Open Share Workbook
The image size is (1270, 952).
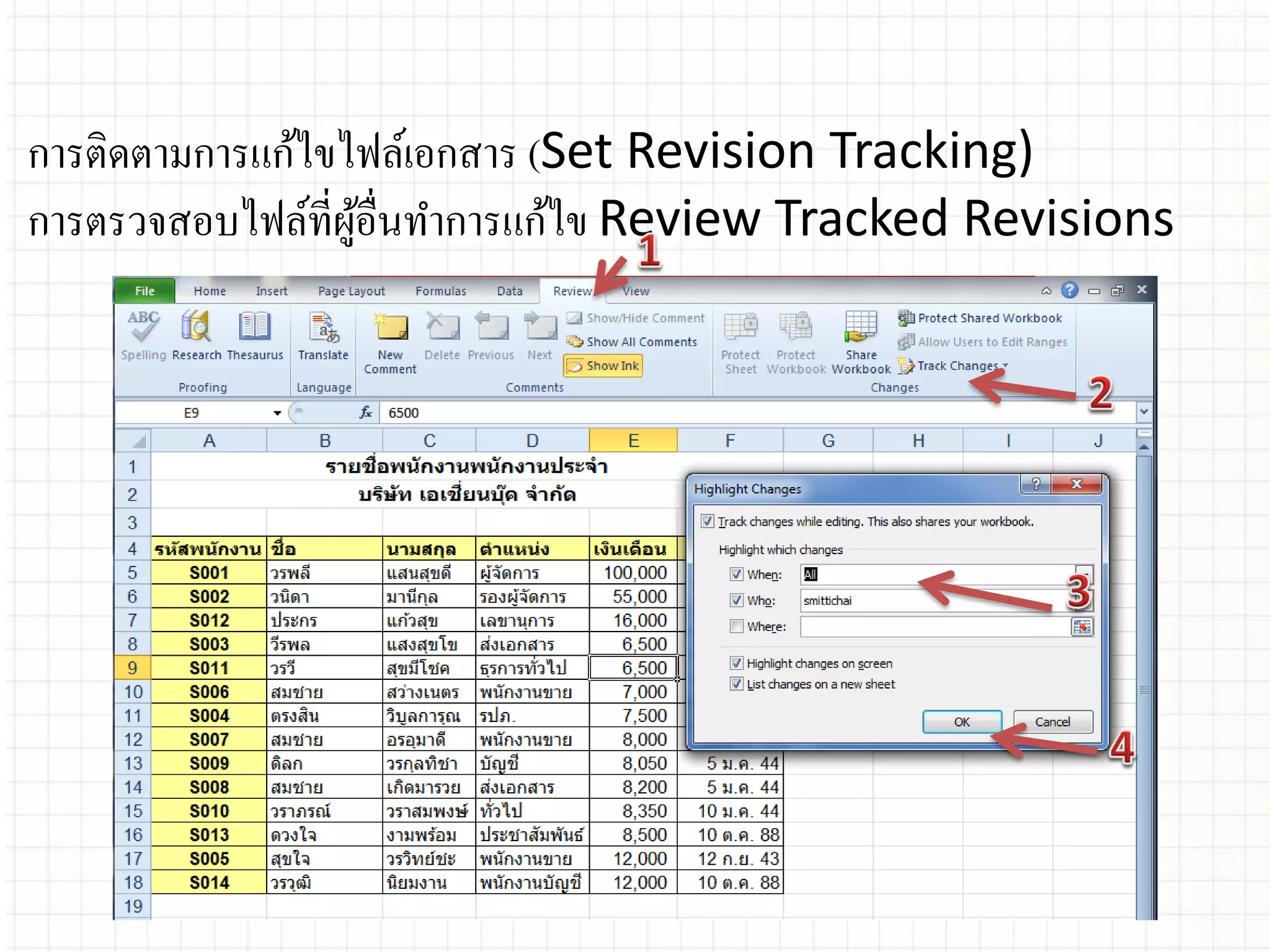(861, 343)
